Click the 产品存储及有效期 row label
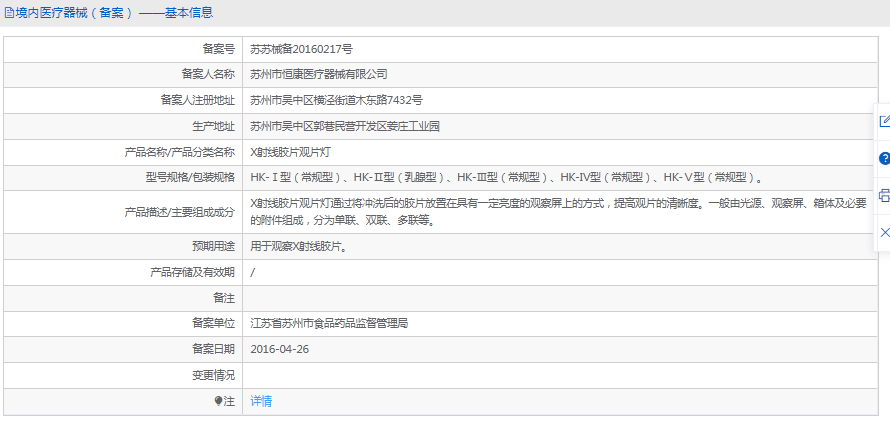Viewport: 890px width, 424px height. pyautogui.click(x=192, y=272)
